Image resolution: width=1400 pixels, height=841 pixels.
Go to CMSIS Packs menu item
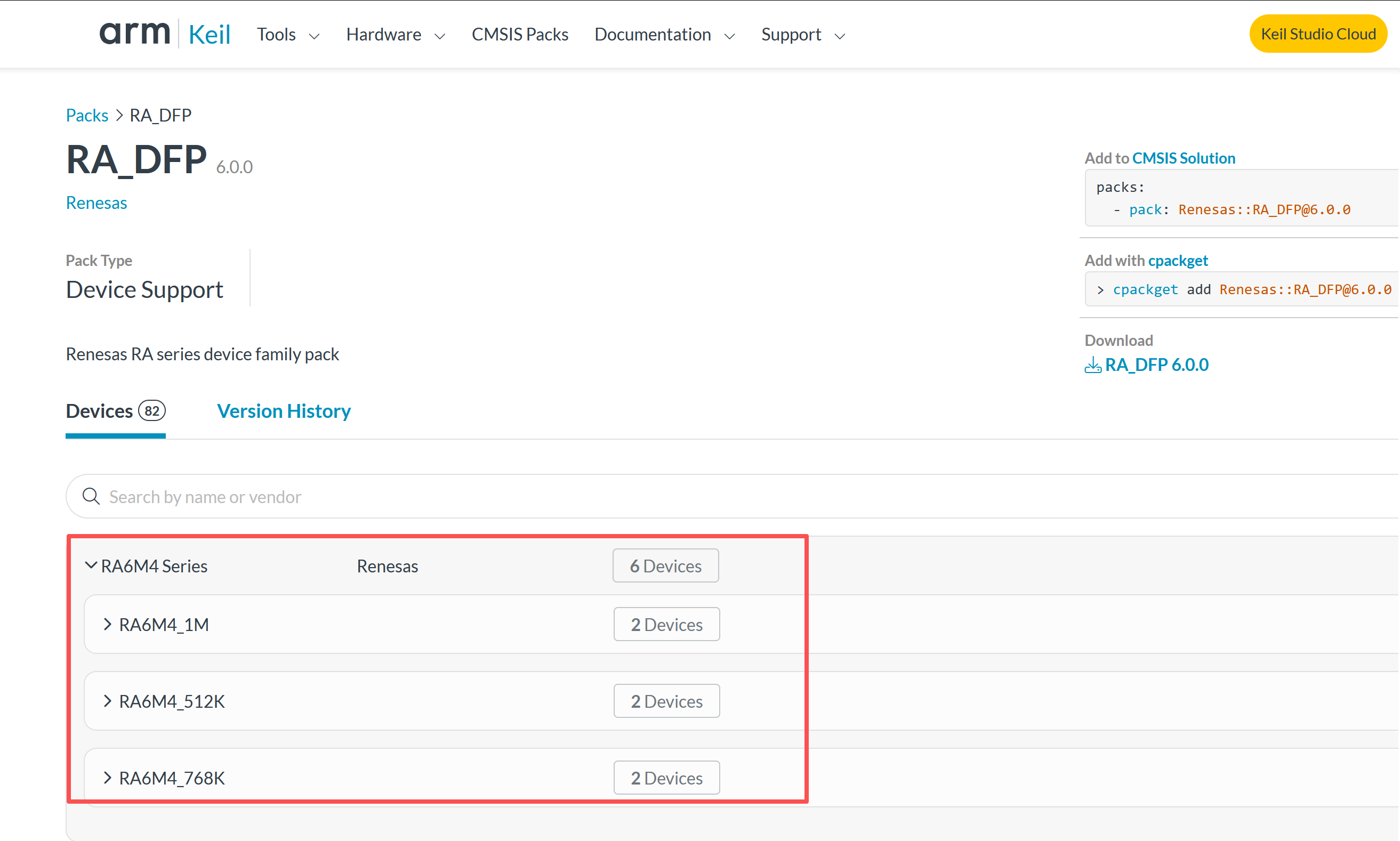[520, 35]
